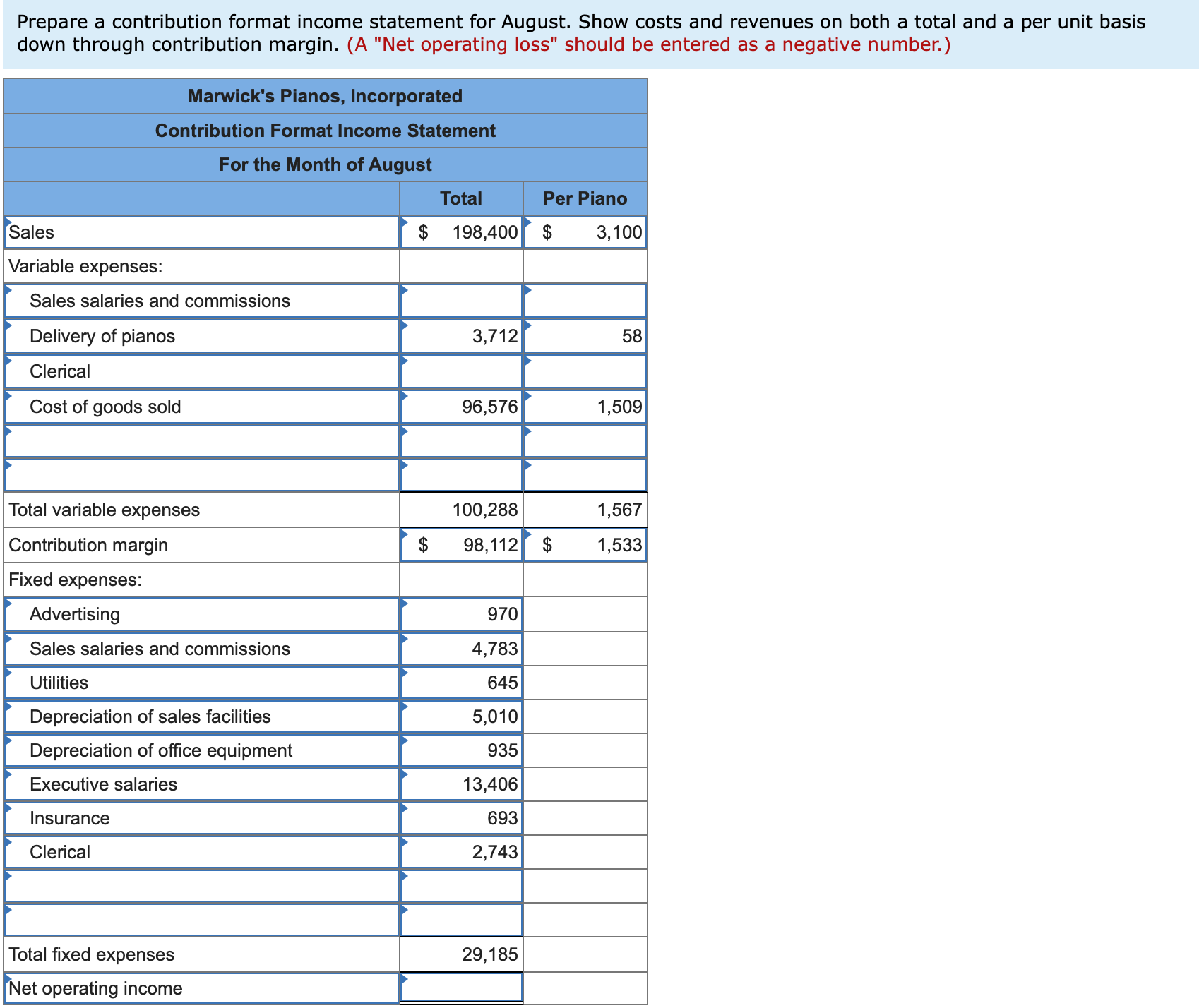Click the Insurance cell showing 693

click(x=463, y=817)
